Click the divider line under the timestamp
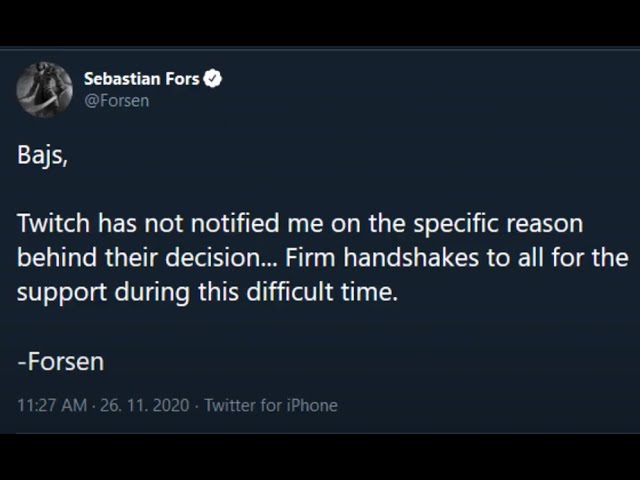The image size is (640, 480). [320, 433]
